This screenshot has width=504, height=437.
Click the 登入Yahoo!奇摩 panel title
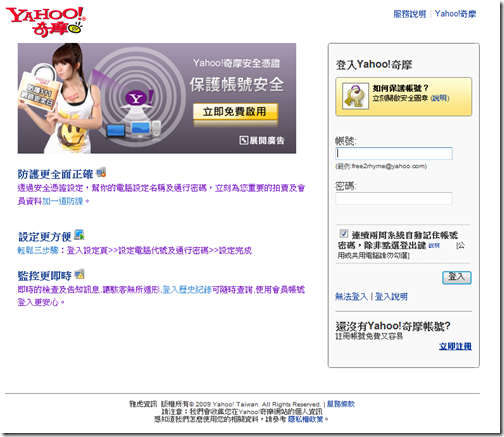point(374,64)
